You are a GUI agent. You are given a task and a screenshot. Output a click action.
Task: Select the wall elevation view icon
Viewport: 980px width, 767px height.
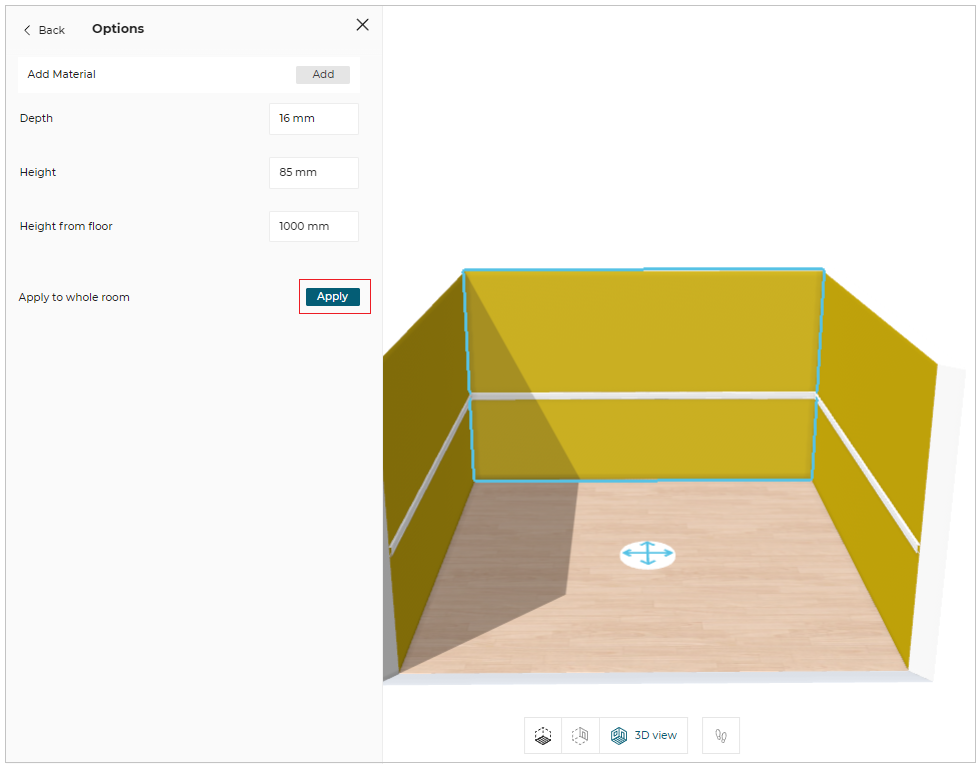point(580,735)
